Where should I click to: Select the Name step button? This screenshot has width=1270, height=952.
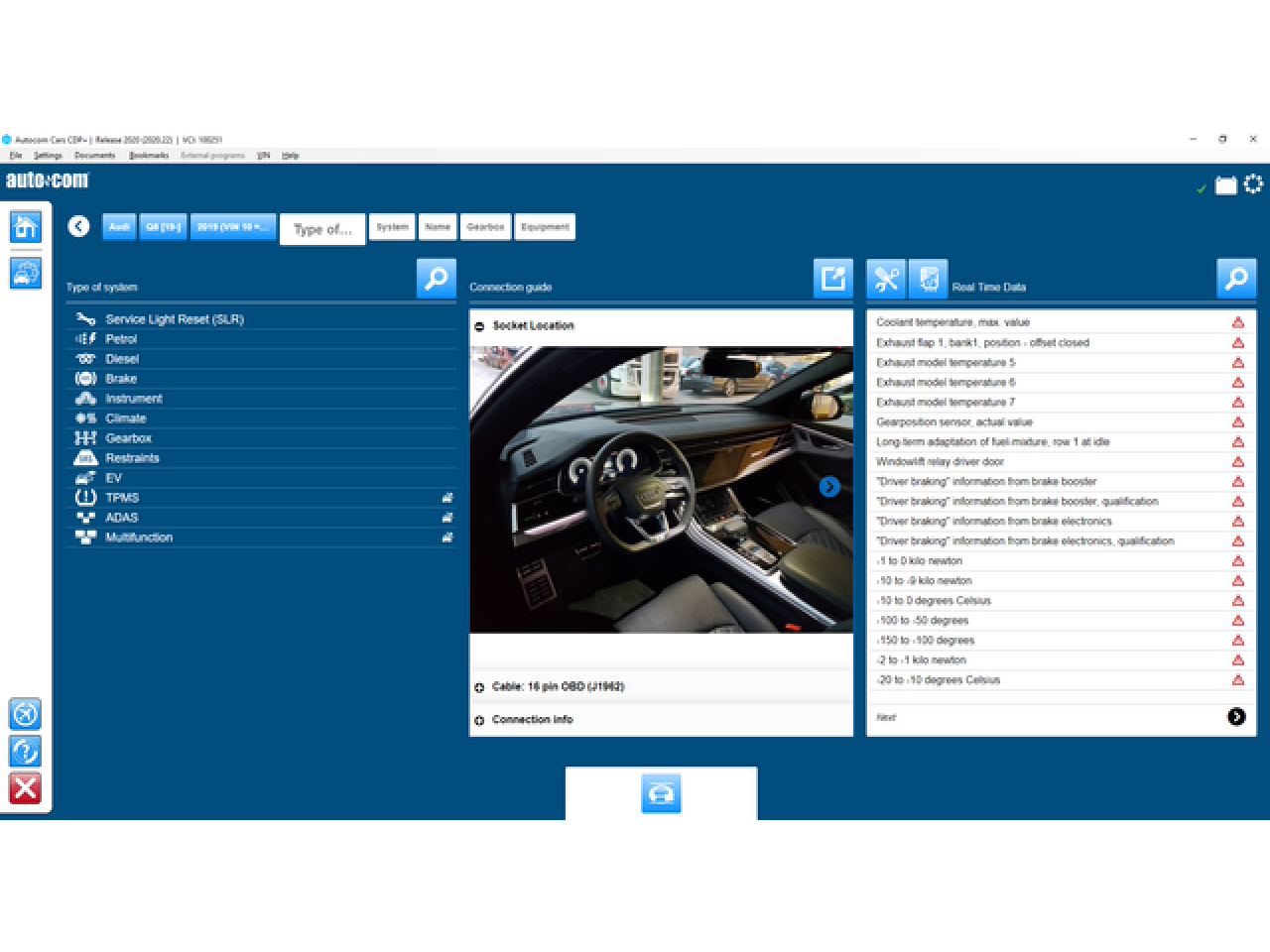[438, 227]
